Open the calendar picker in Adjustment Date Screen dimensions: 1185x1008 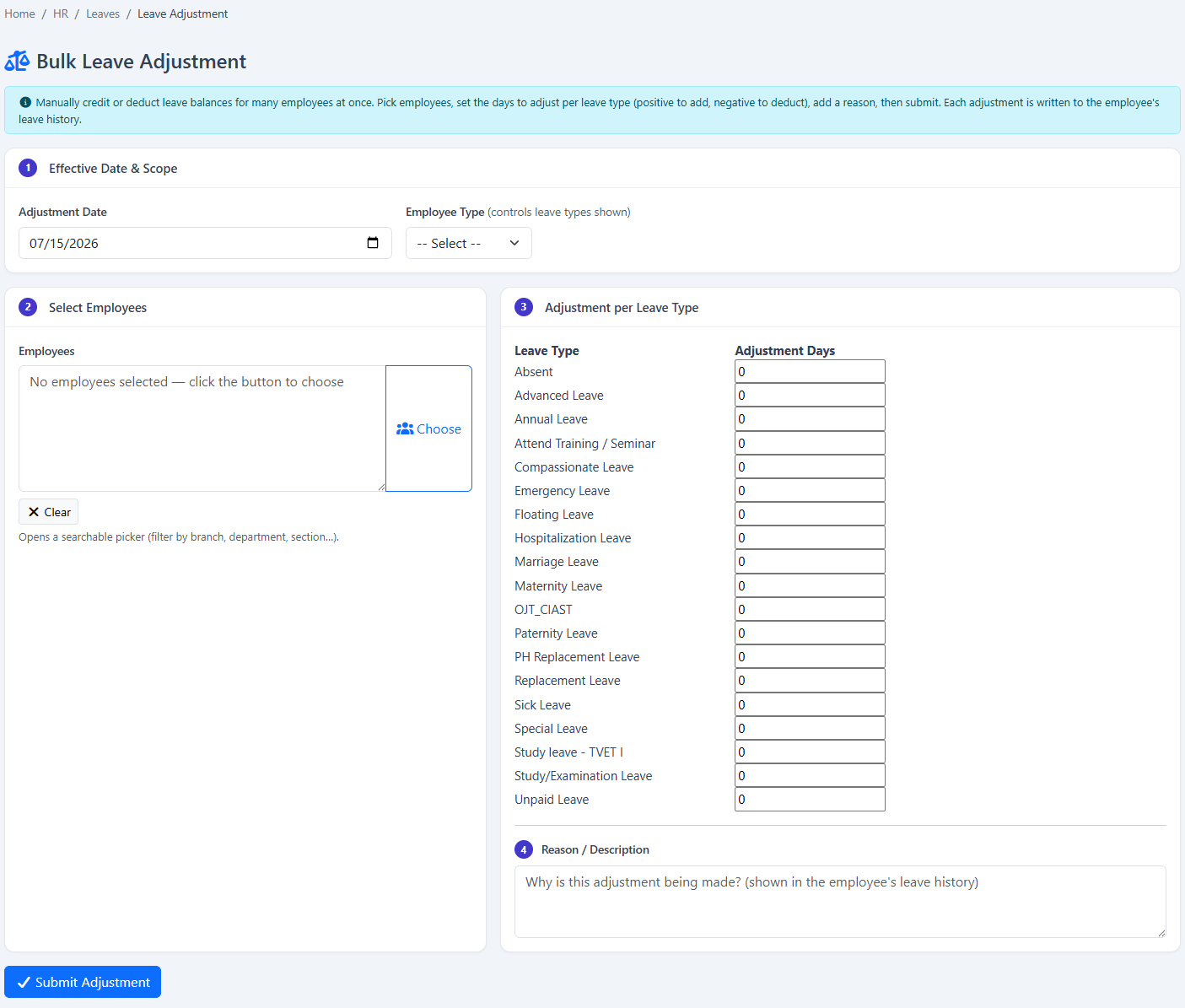[x=373, y=243]
